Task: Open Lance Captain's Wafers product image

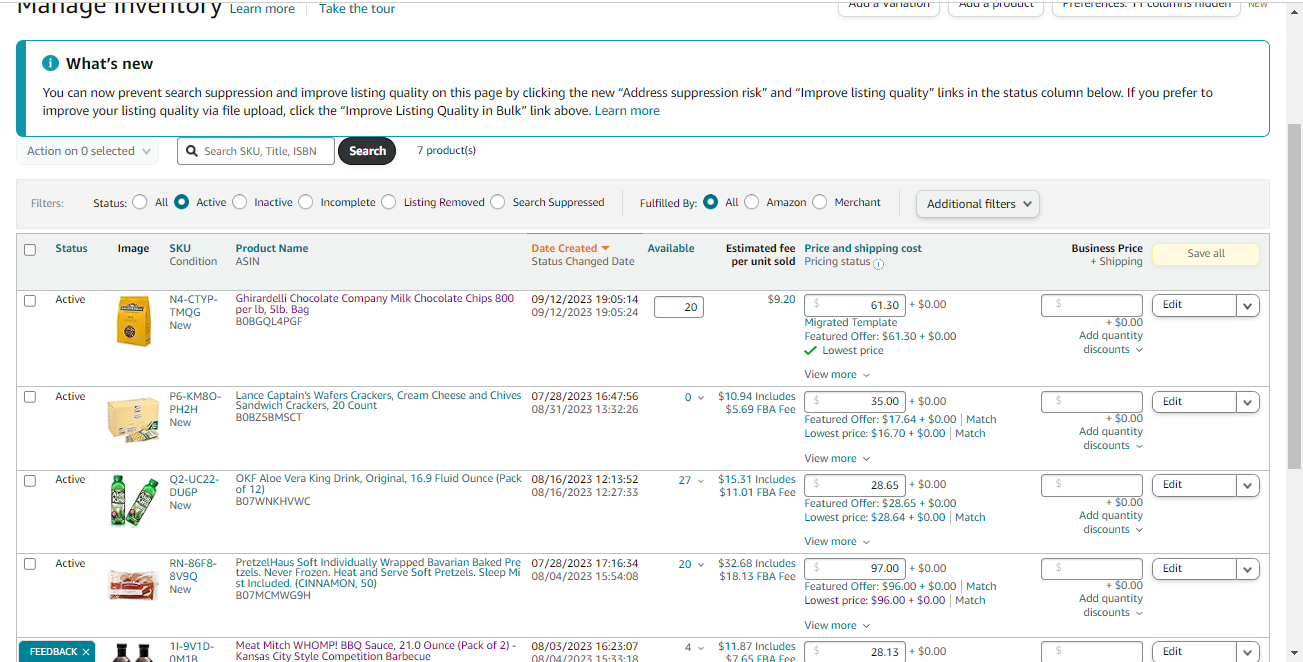Action: 134,420
